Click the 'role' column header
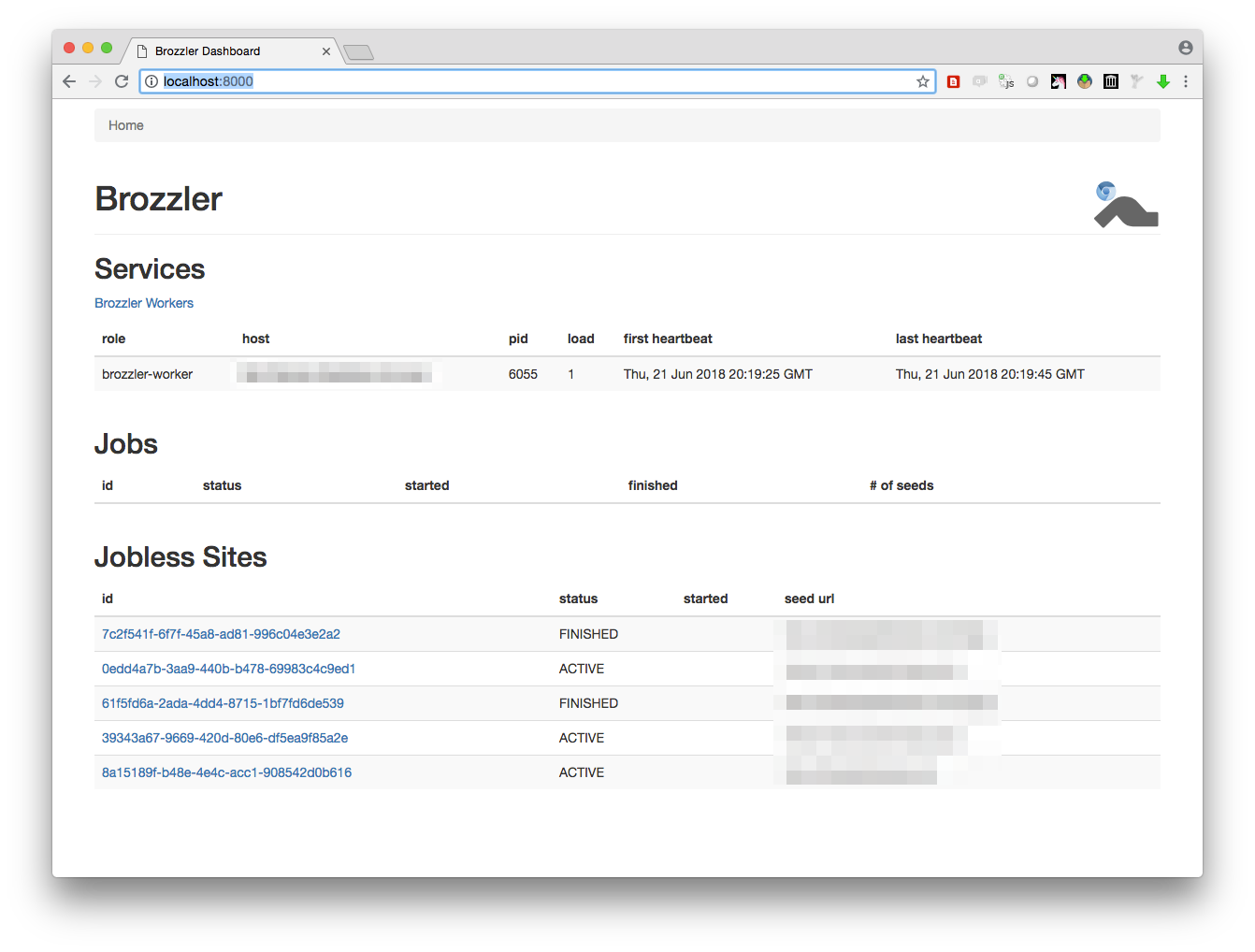The width and height of the screenshot is (1255, 952). pos(113,339)
